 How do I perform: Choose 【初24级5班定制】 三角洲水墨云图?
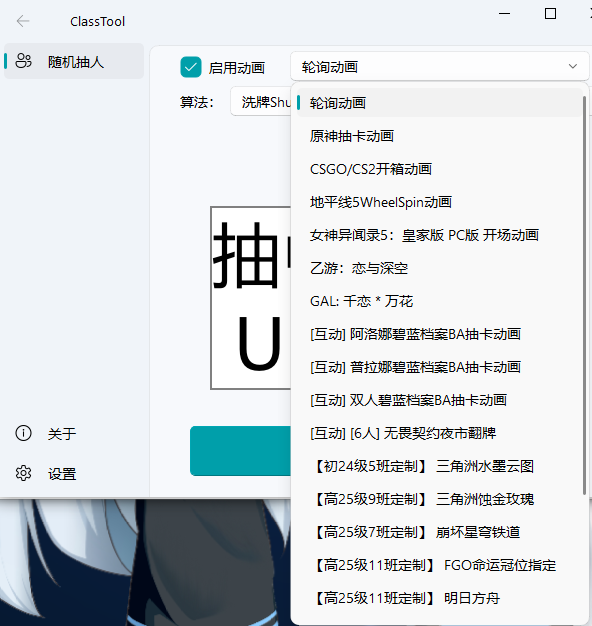tap(439, 466)
